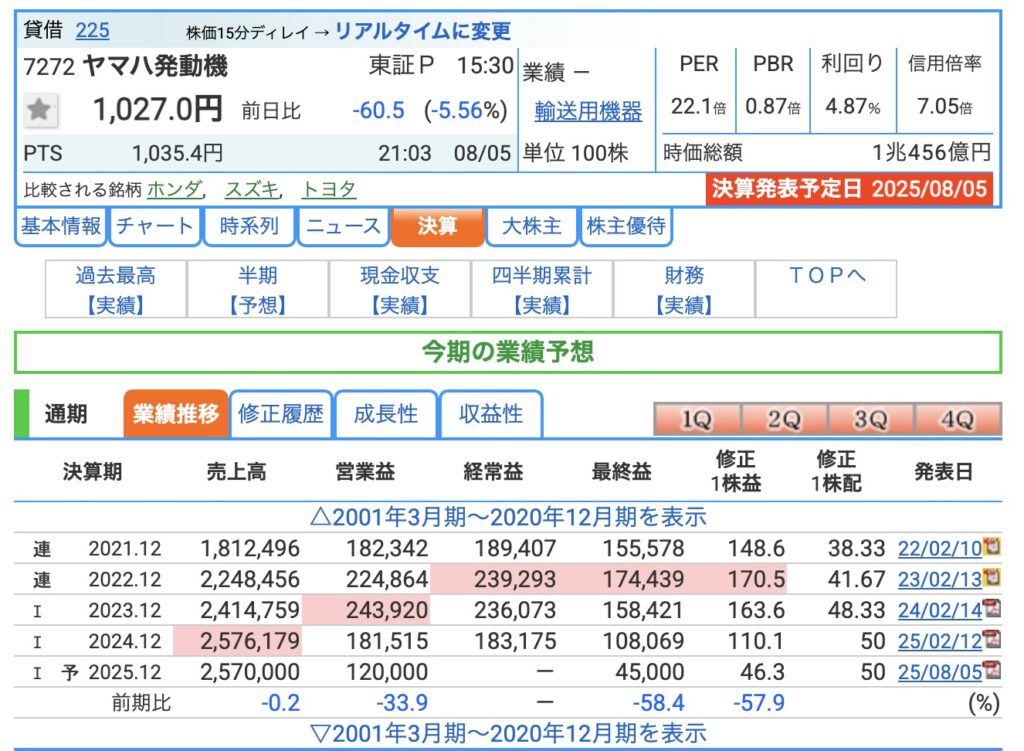Go to the ニュース tab
This screenshot has height=751, width=1024.
click(344, 226)
